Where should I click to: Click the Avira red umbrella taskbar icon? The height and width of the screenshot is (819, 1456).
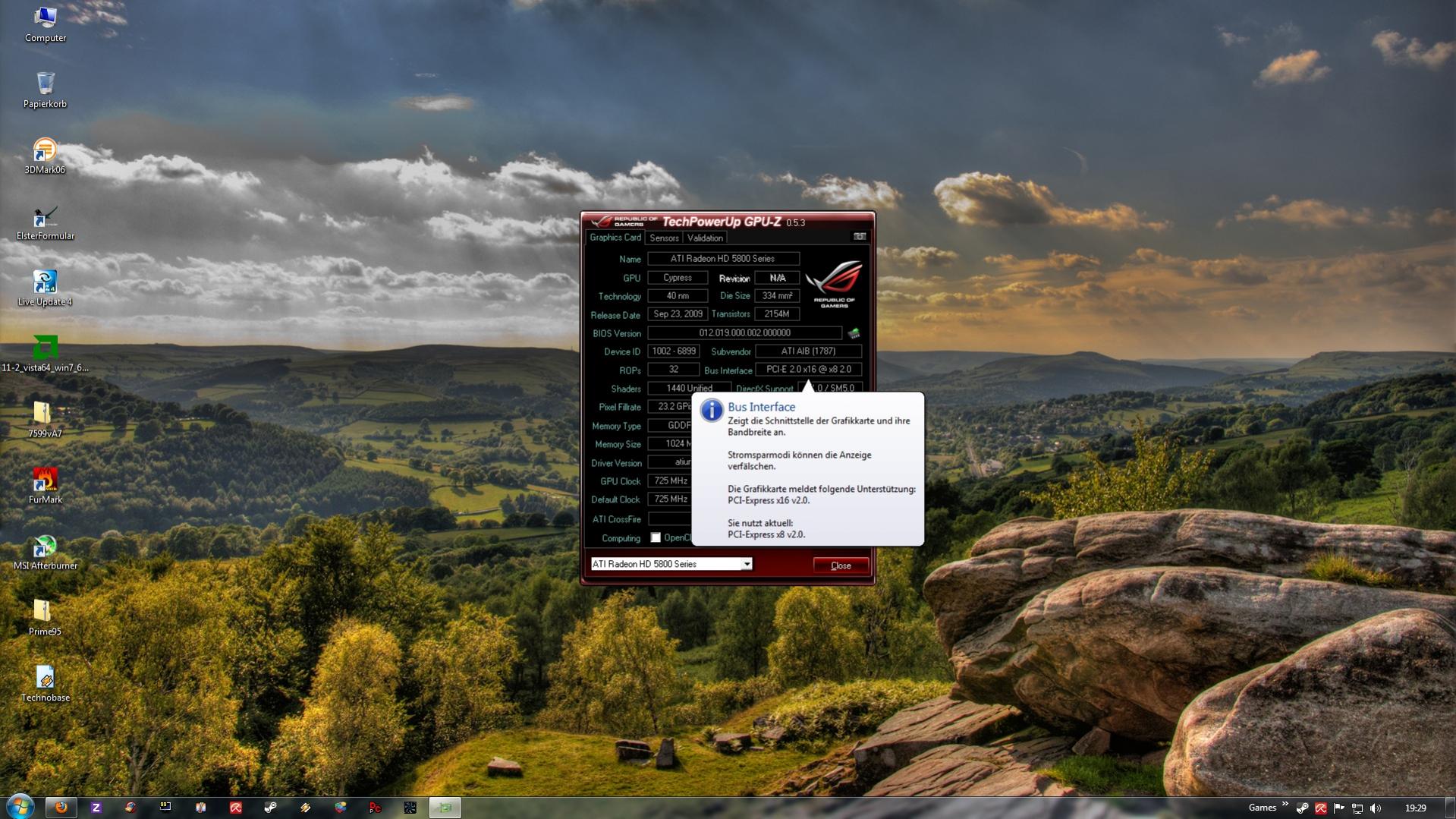coord(235,808)
